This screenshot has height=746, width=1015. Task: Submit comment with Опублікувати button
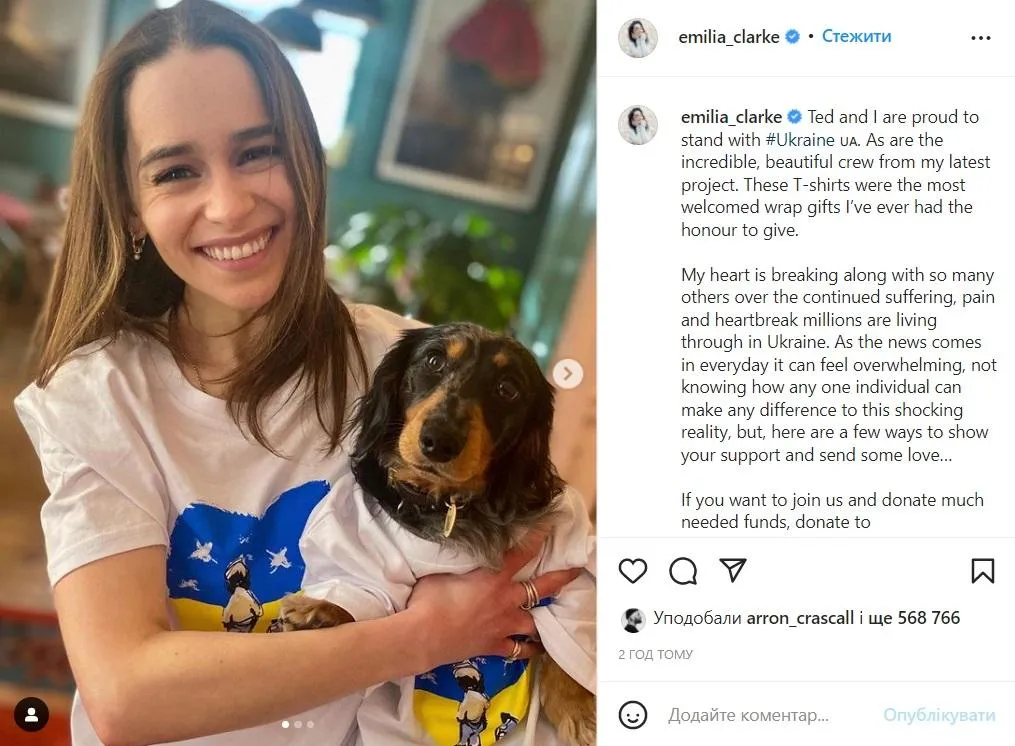pyautogui.click(x=939, y=715)
